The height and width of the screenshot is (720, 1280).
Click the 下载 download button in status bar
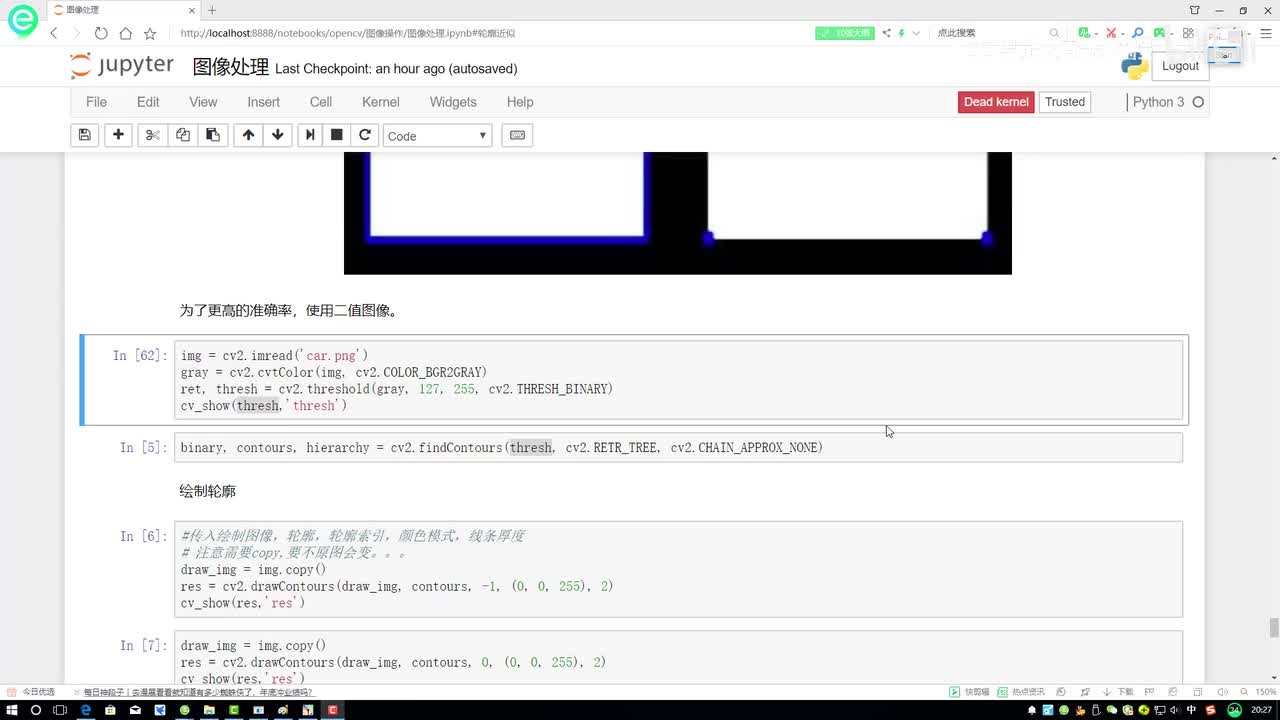tap(1119, 692)
